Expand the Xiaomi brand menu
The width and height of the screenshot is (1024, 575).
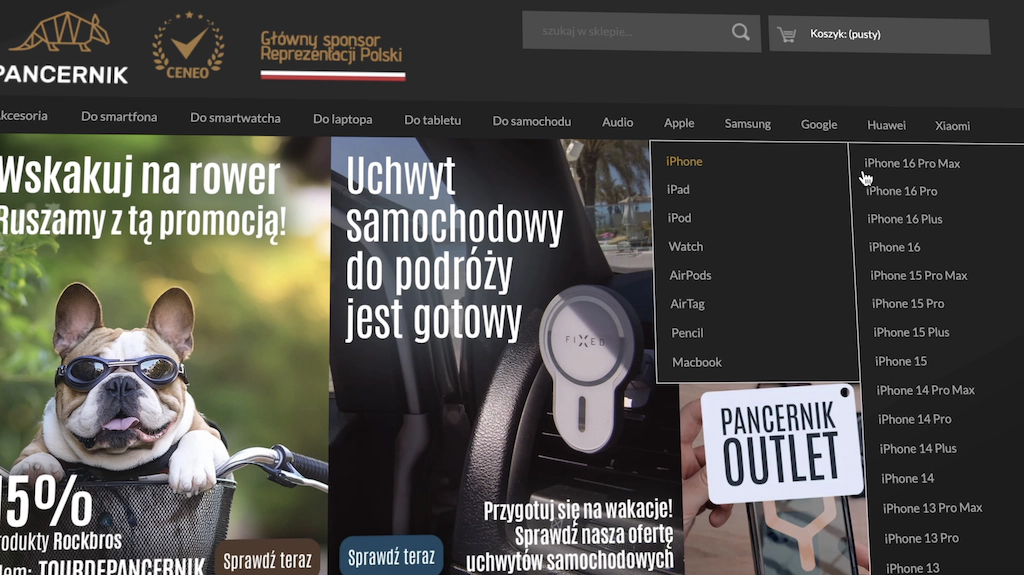click(952, 126)
